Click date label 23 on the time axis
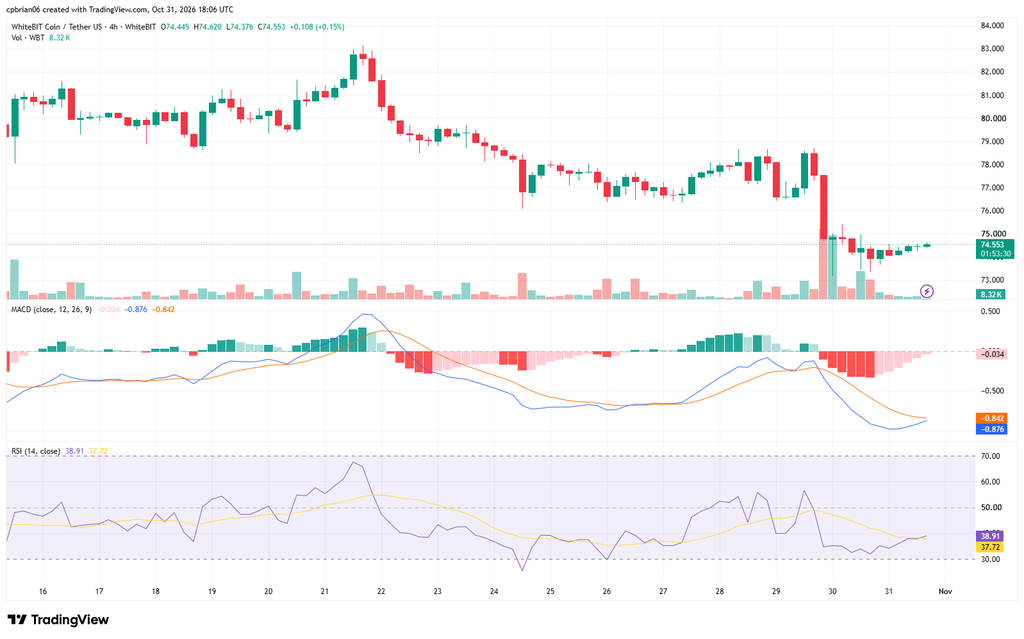 438,591
